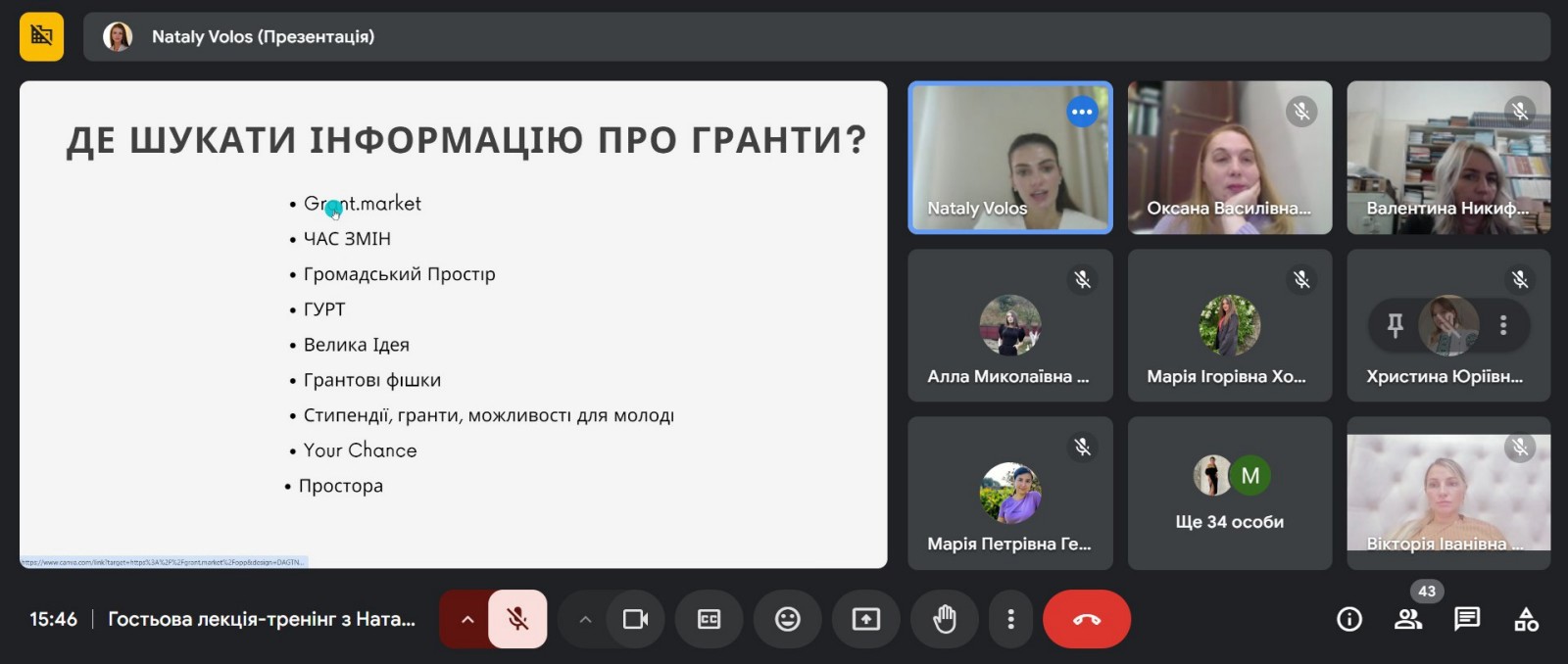Click the URL status bar on slide
1568x664 pixels.
pos(164,562)
